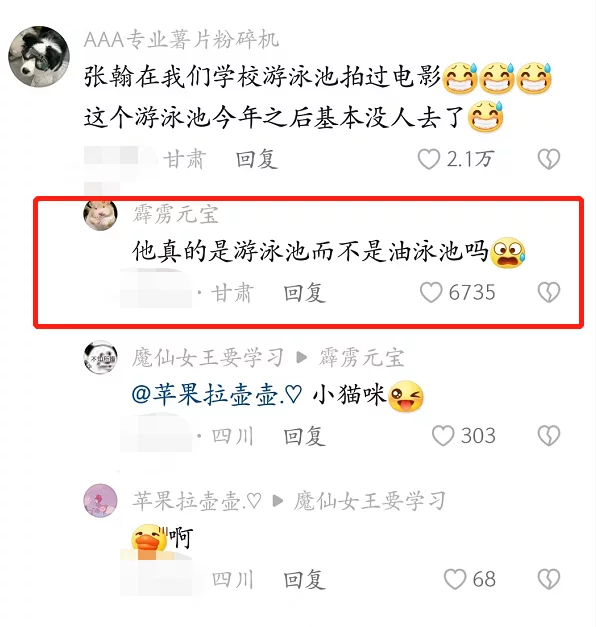The image size is (596, 627).
Task: Like 霹雳元宝's comment with 6735 likes
Action: tap(431, 292)
